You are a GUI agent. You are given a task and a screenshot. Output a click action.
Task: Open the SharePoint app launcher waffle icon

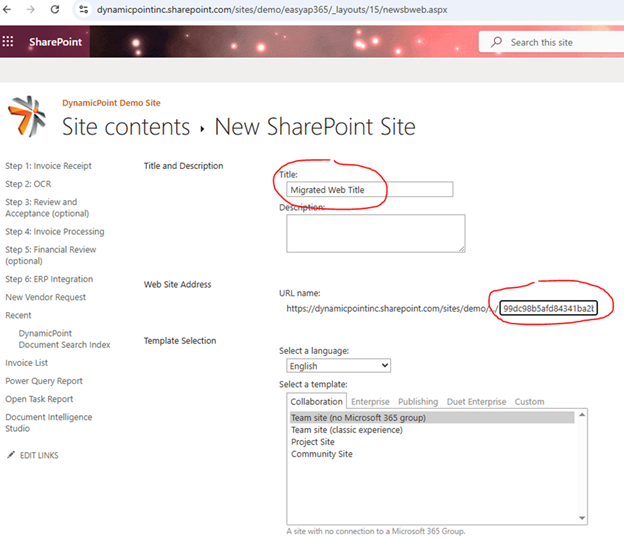[8, 41]
